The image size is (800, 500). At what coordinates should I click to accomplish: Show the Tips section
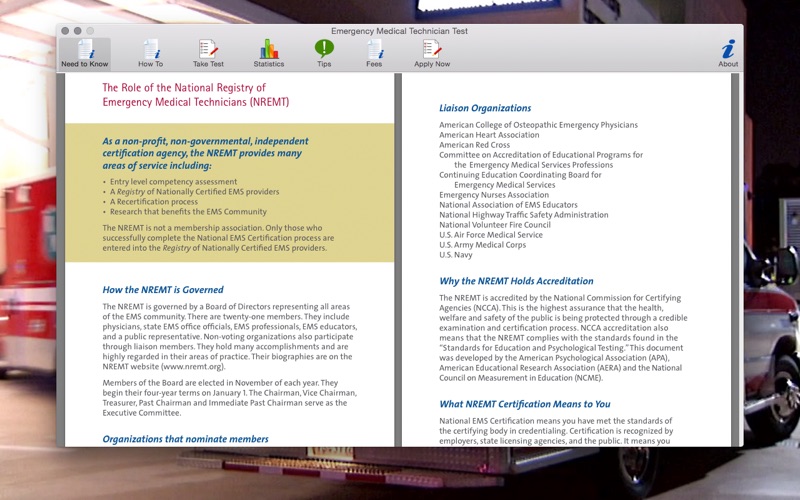coord(324,52)
